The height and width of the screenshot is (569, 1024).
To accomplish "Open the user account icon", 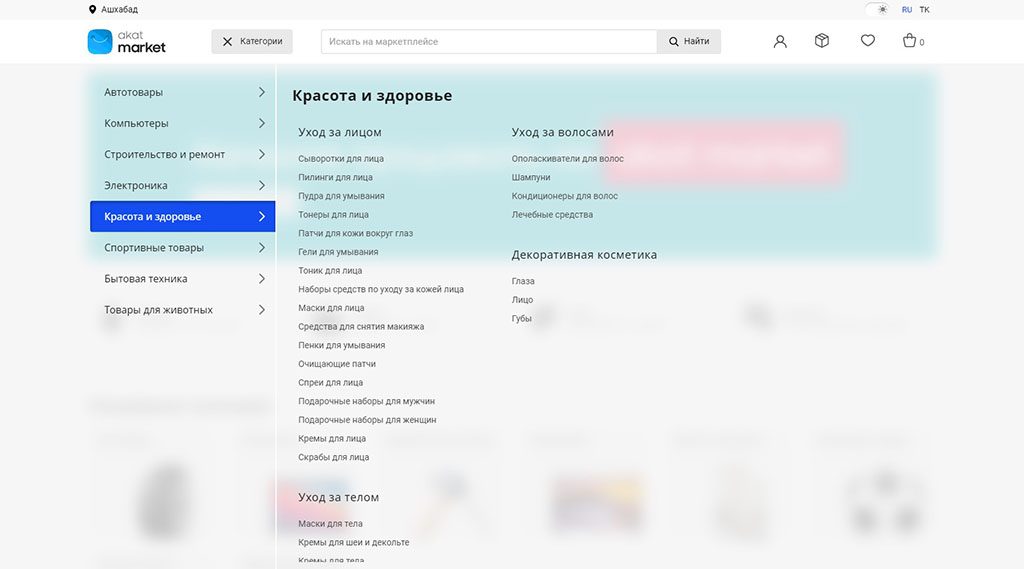I will (780, 41).
